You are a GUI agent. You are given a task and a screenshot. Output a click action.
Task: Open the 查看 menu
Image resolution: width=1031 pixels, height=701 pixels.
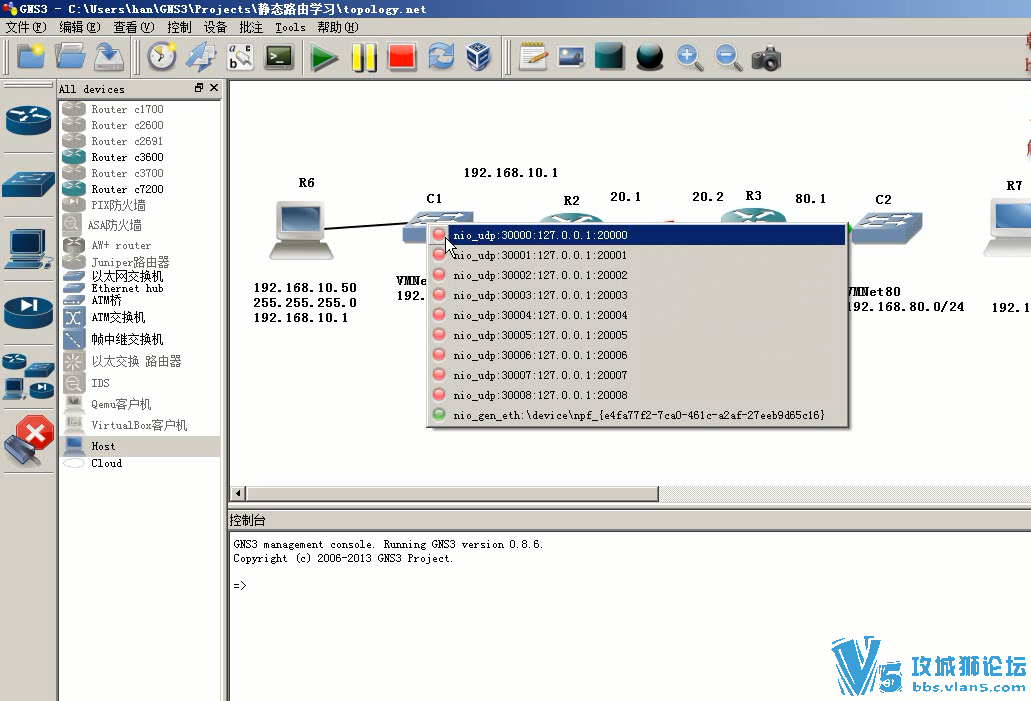click(133, 27)
